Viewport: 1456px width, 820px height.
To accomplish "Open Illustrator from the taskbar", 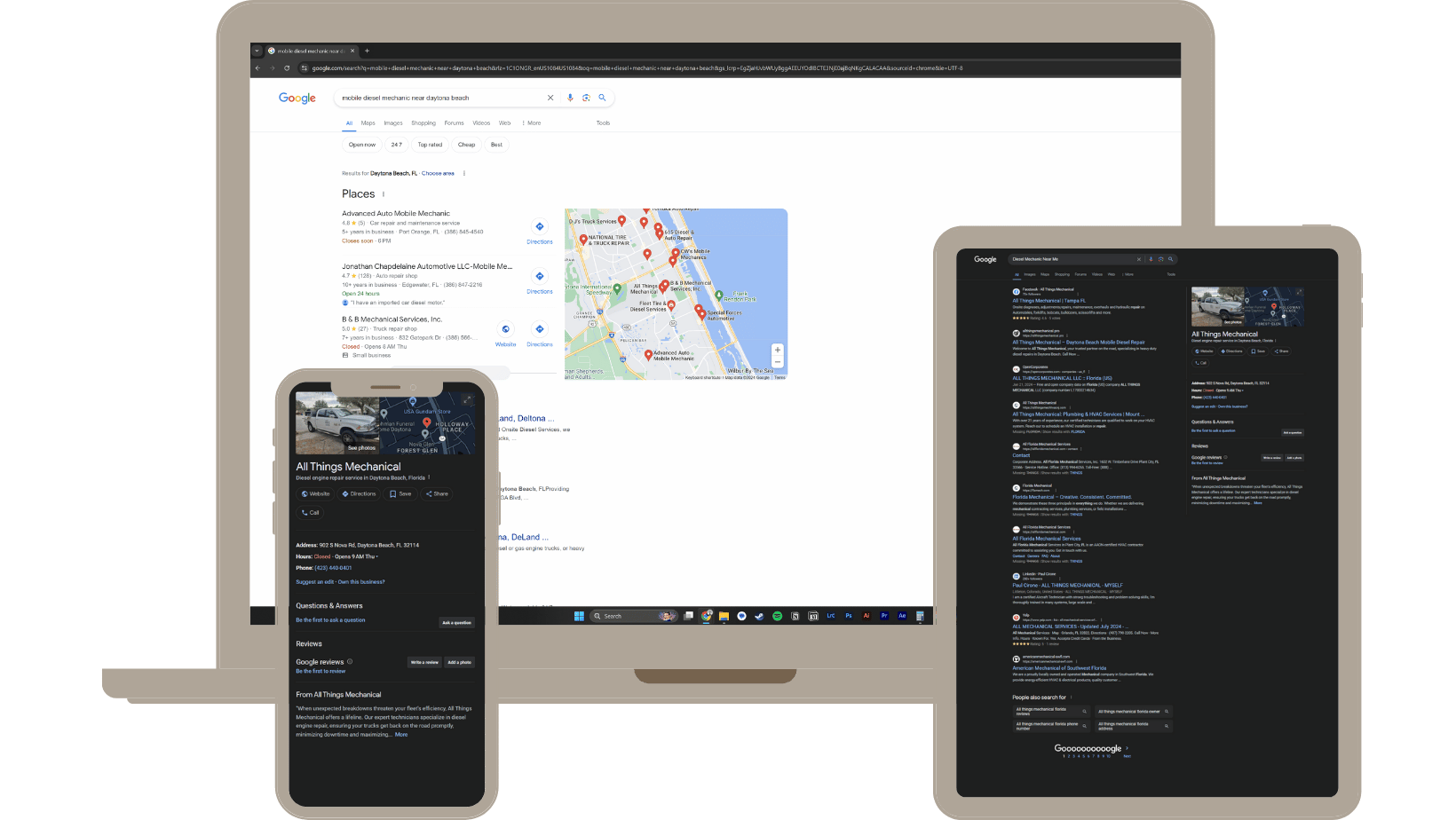I will tap(866, 616).
